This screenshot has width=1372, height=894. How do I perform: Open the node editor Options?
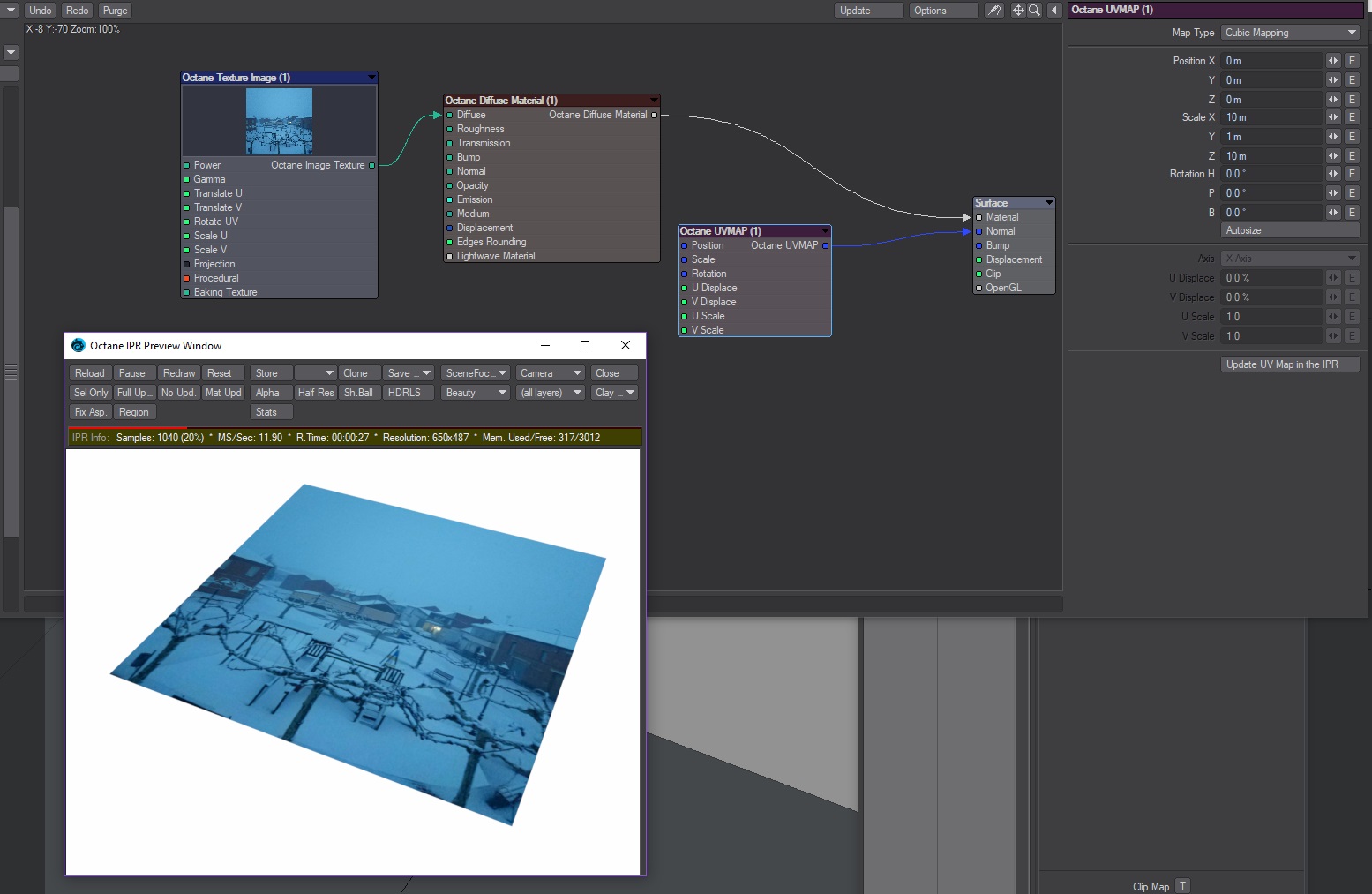click(944, 11)
